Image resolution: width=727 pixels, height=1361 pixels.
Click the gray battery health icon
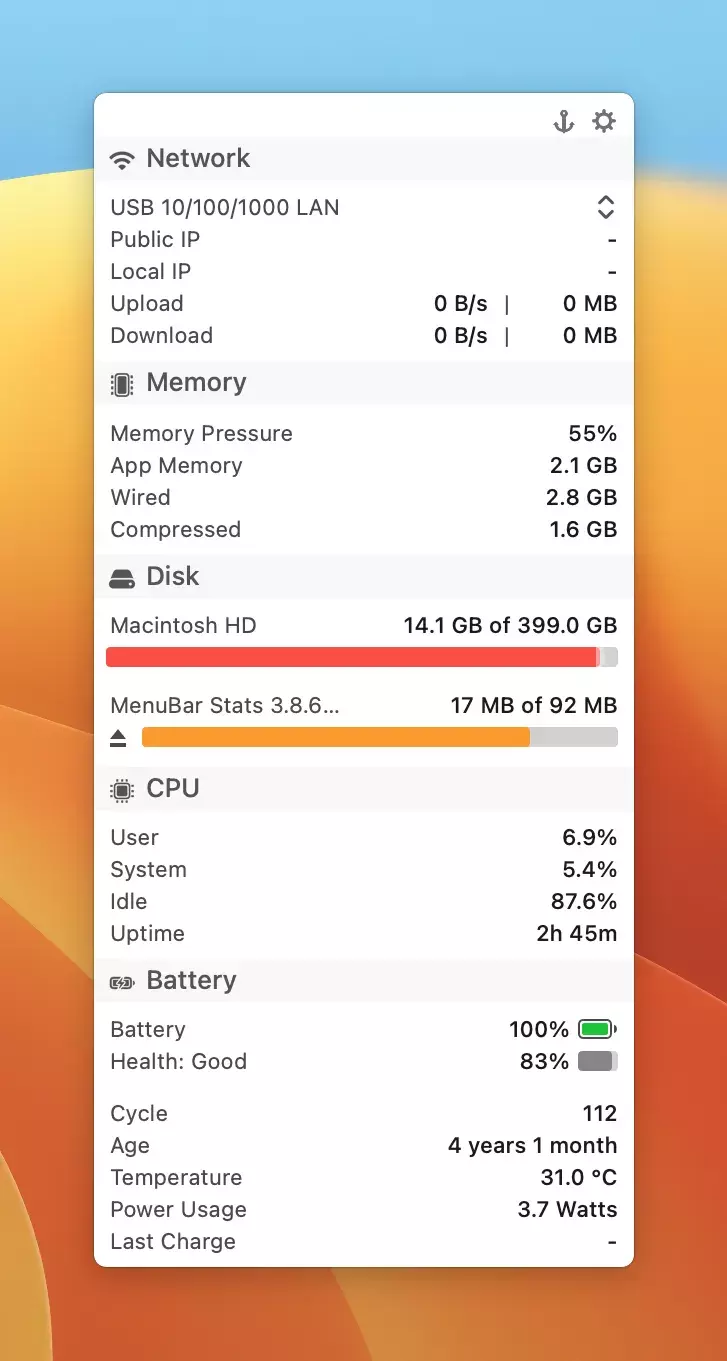pos(598,1061)
